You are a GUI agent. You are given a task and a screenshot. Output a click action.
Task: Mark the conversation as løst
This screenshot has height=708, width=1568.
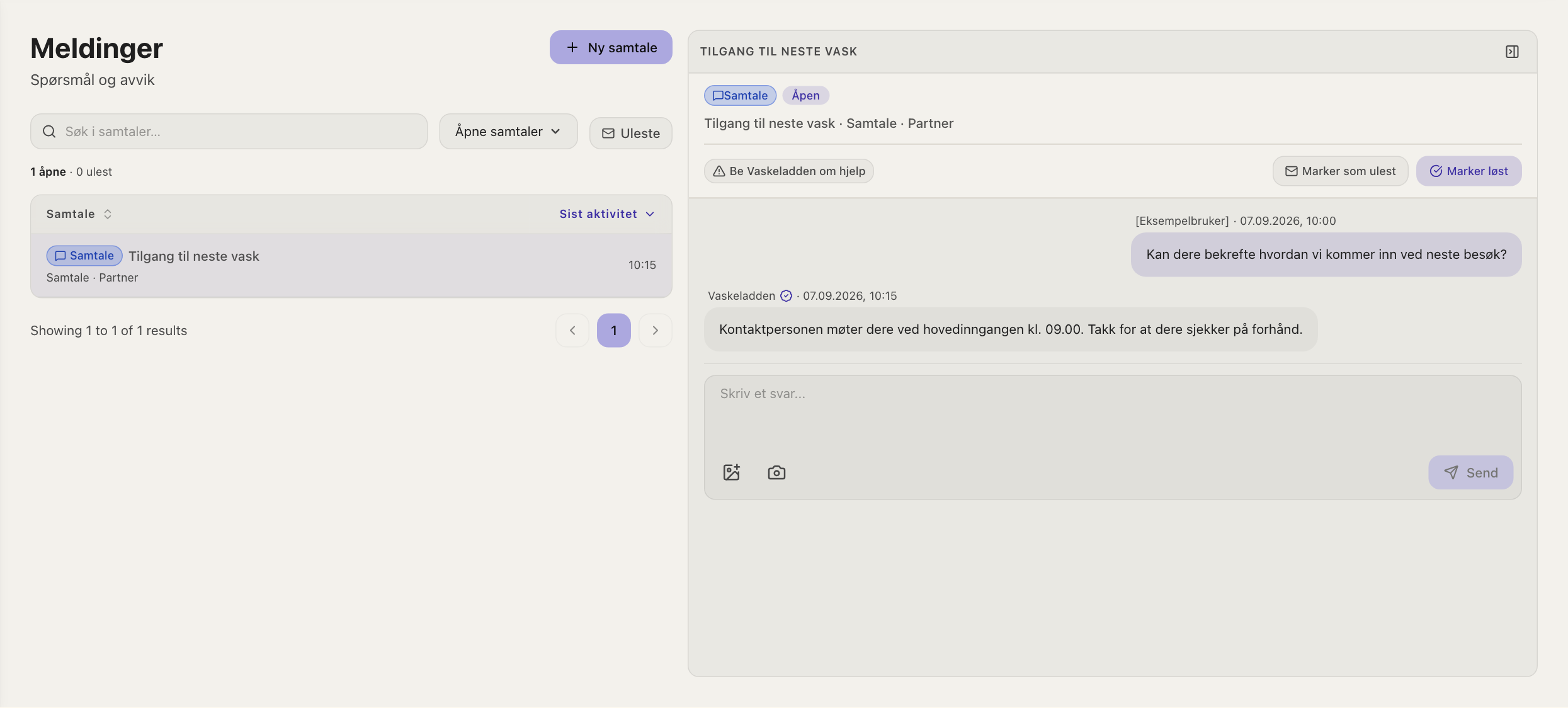[1469, 171]
